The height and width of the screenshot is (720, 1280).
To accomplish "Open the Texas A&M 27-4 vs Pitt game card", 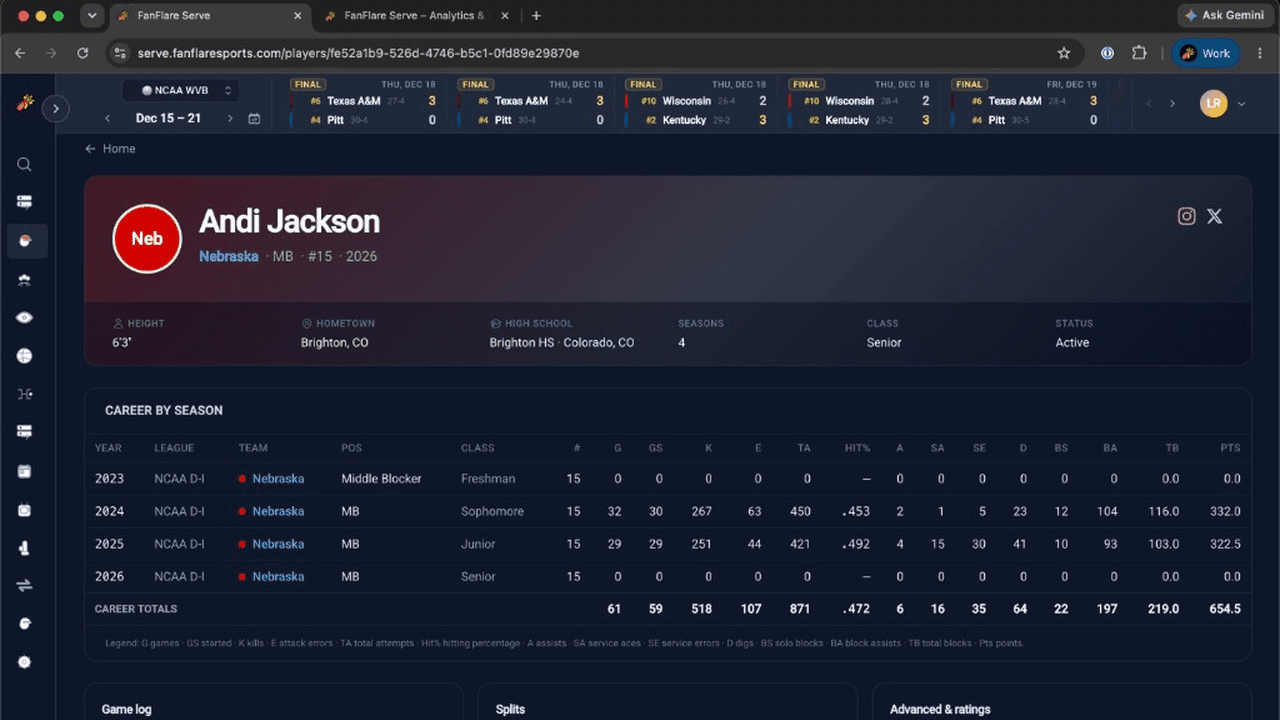I will [364, 104].
